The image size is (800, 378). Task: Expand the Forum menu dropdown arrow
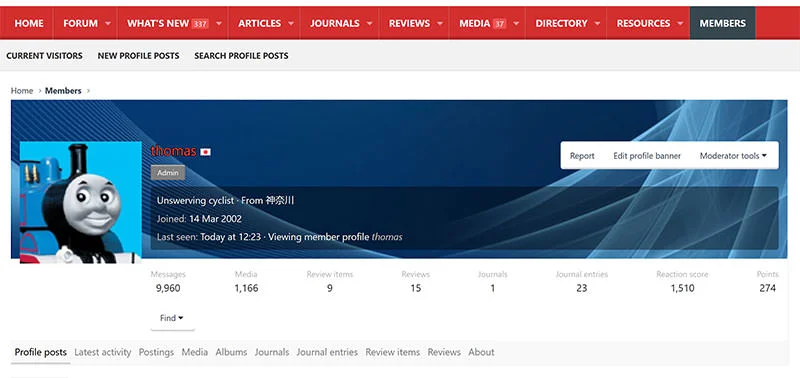pos(108,23)
